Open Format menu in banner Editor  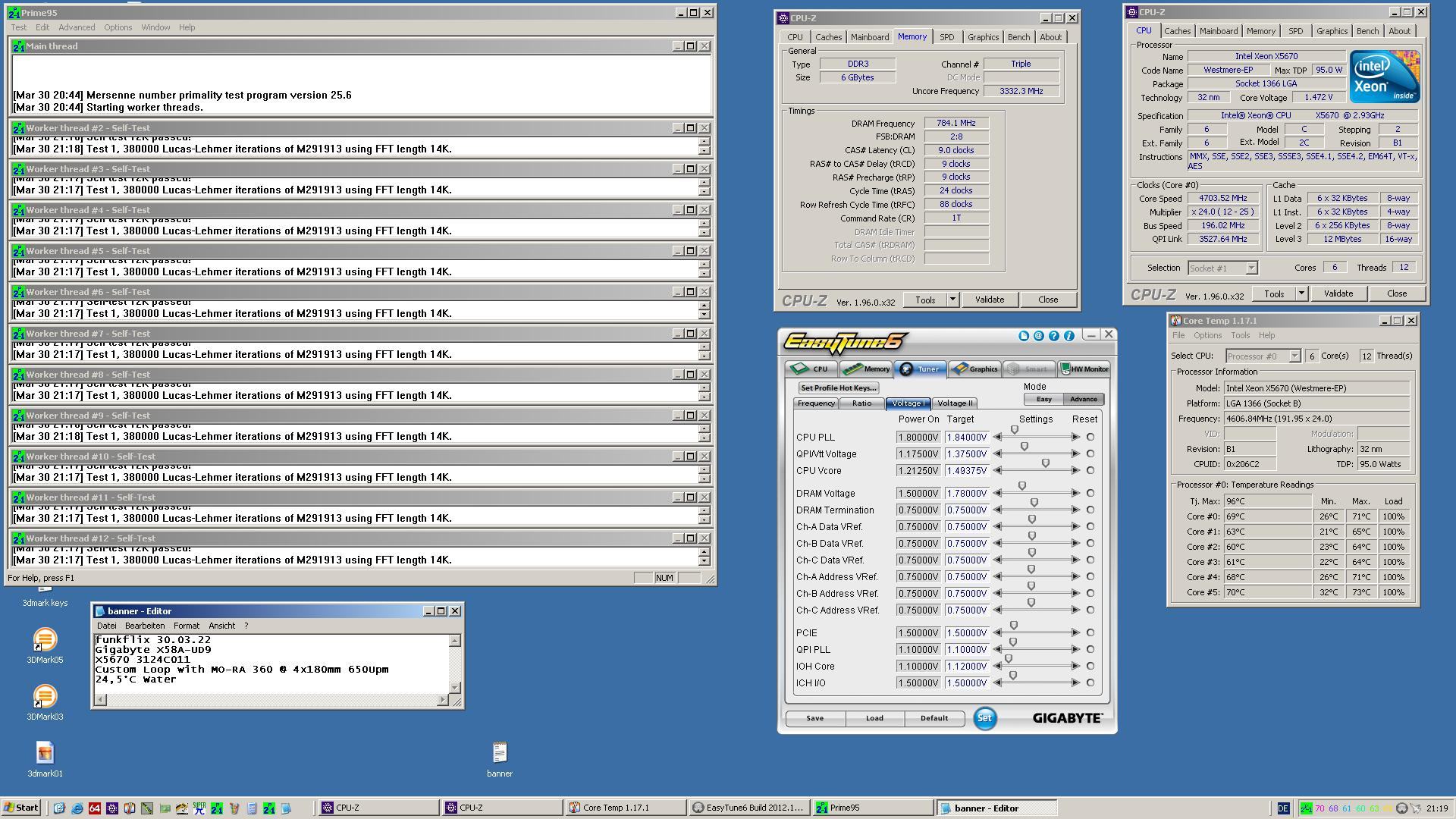point(186,626)
